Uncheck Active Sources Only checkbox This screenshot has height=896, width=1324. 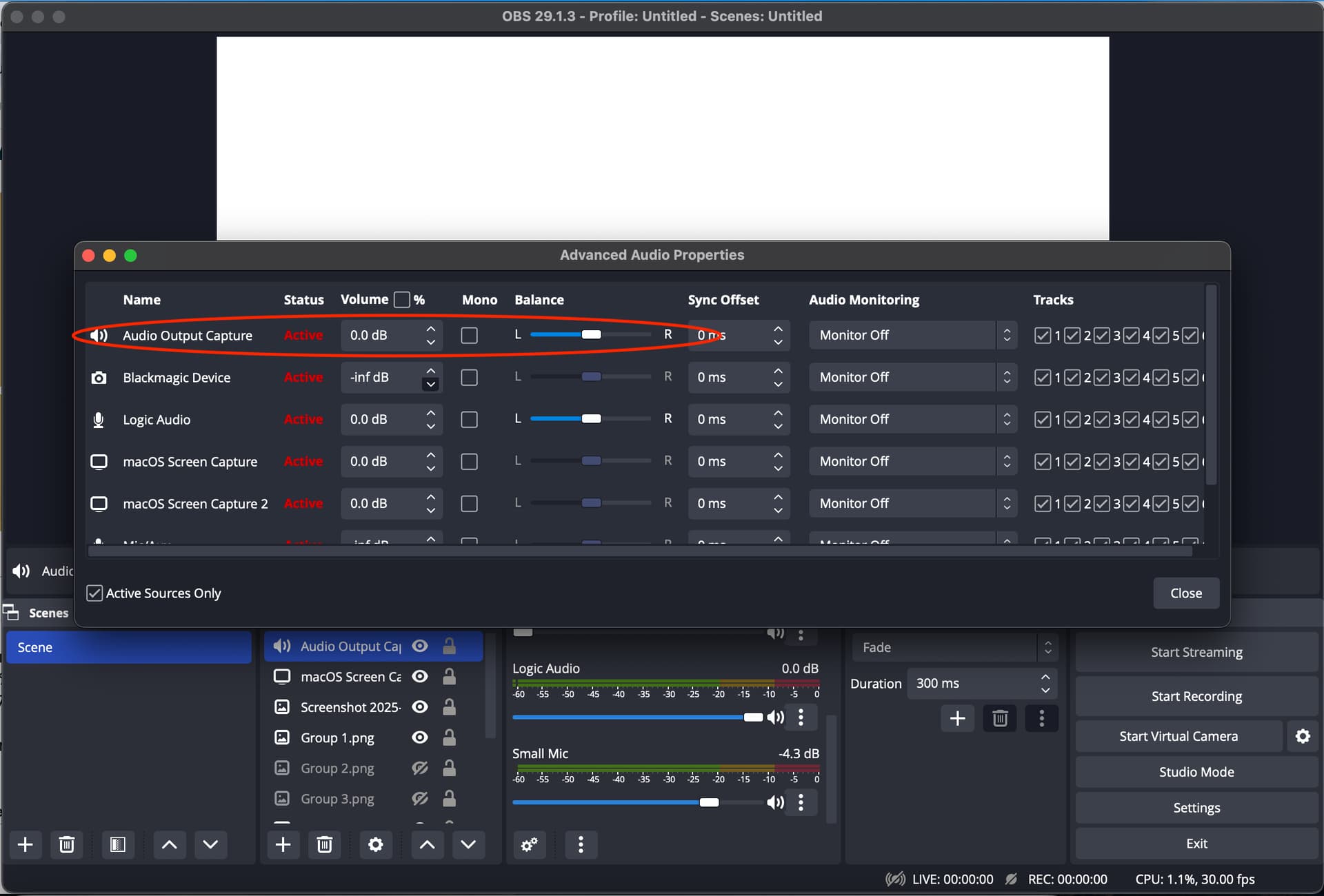coord(94,593)
